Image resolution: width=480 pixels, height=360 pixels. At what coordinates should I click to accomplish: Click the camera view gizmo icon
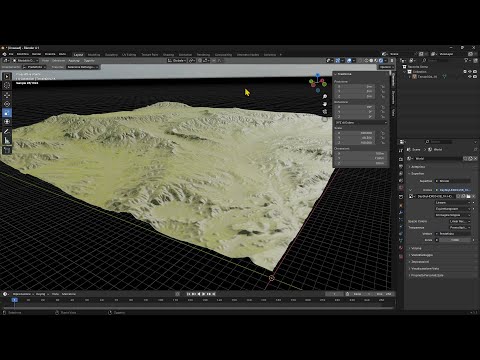[325, 112]
